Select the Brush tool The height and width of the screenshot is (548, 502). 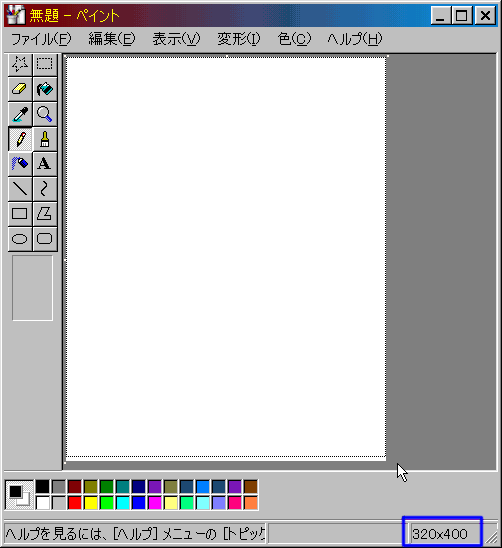(45, 139)
